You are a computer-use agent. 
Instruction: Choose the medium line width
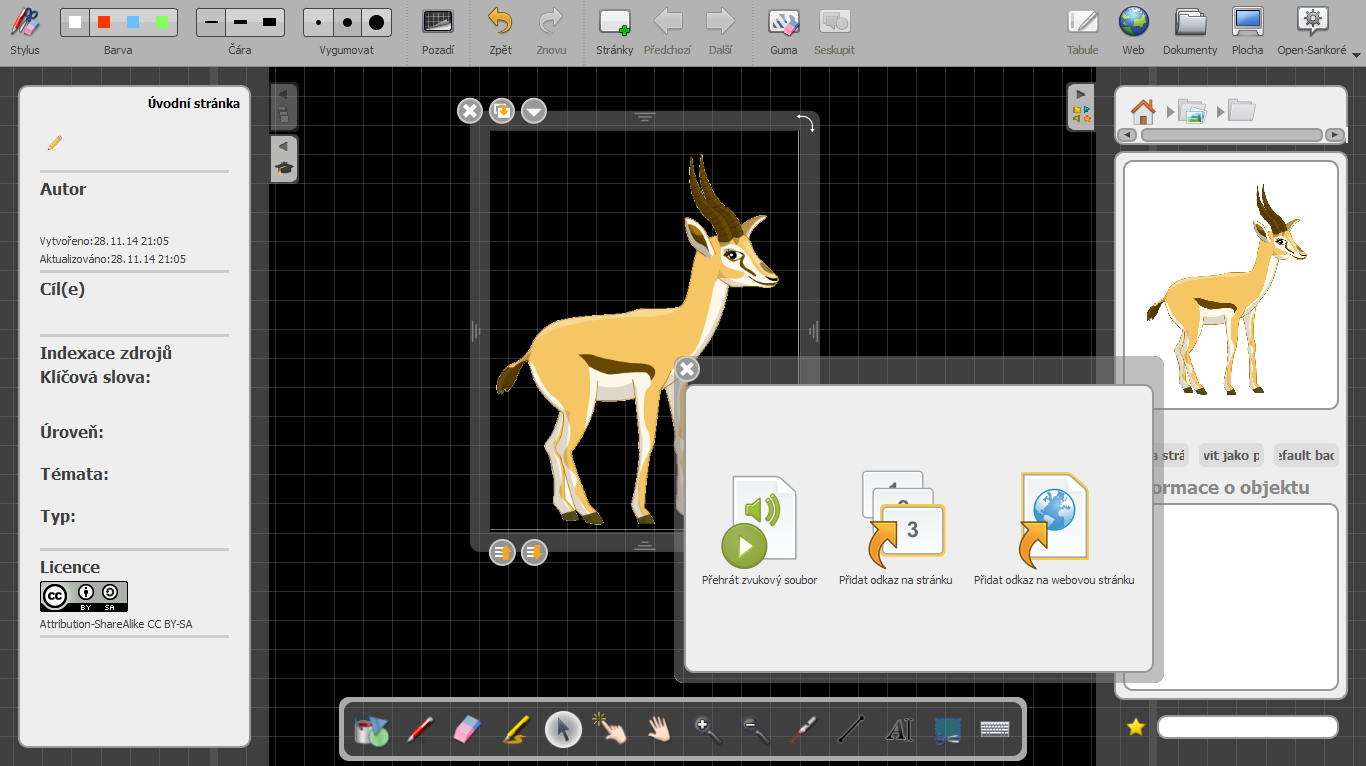tap(240, 22)
